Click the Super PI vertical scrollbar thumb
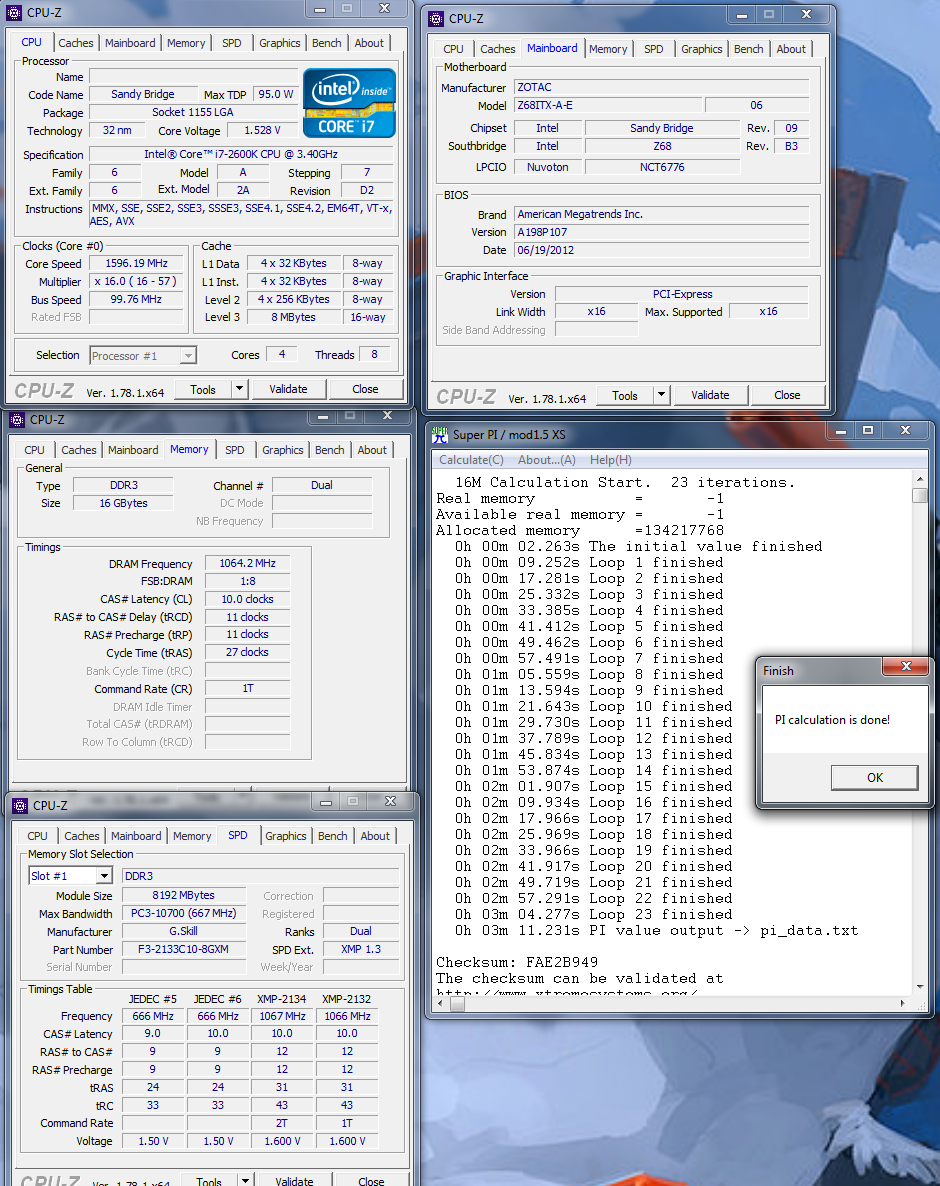 pos(920,495)
